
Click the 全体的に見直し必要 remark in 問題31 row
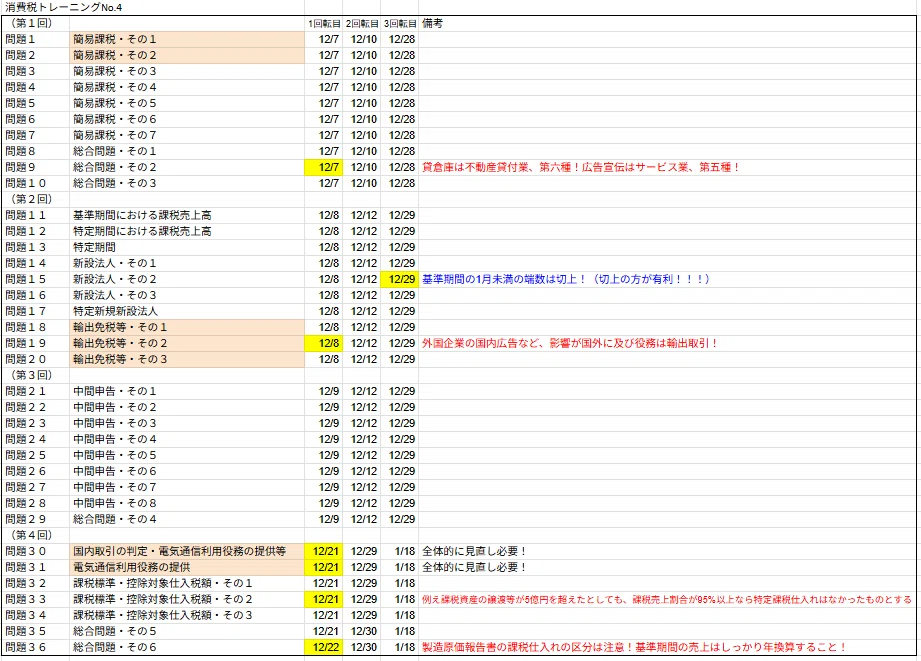click(474, 567)
